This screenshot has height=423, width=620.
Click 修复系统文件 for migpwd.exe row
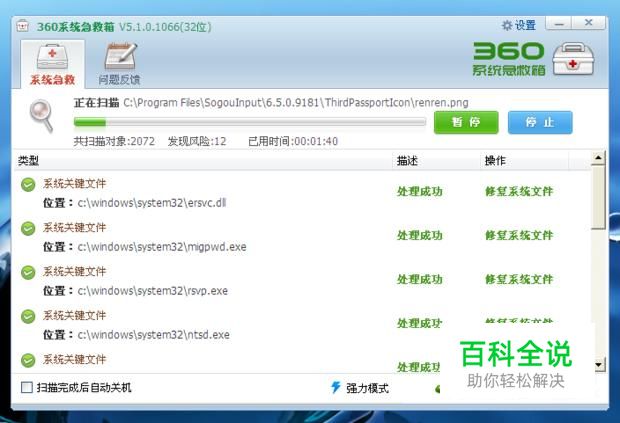pos(519,235)
